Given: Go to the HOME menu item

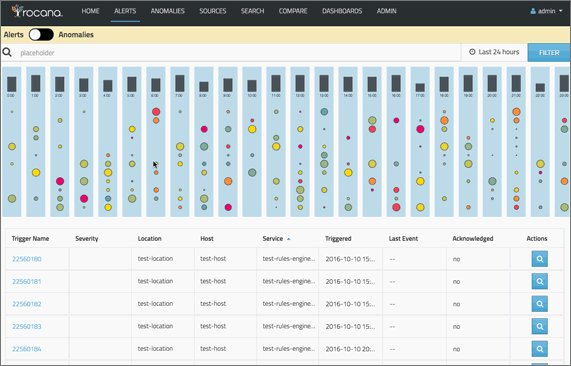Looking at the screenshot, I should click(90, 11).
